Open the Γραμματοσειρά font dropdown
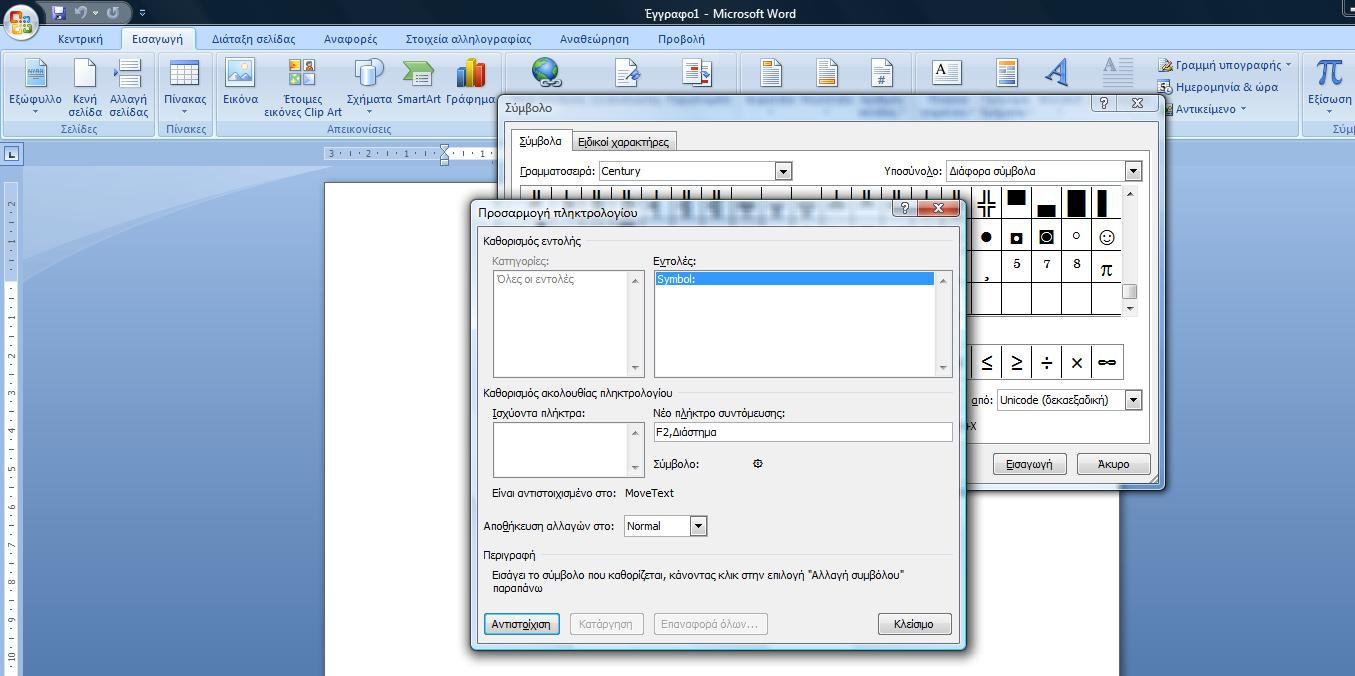Image resolution: width=1355 pixels, height=676 pixels. tap(783, 171)
